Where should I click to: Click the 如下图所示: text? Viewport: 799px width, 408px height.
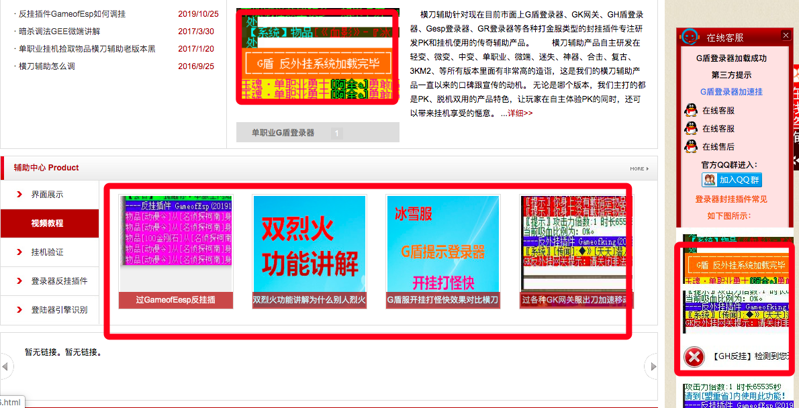[x=729, y=215]
